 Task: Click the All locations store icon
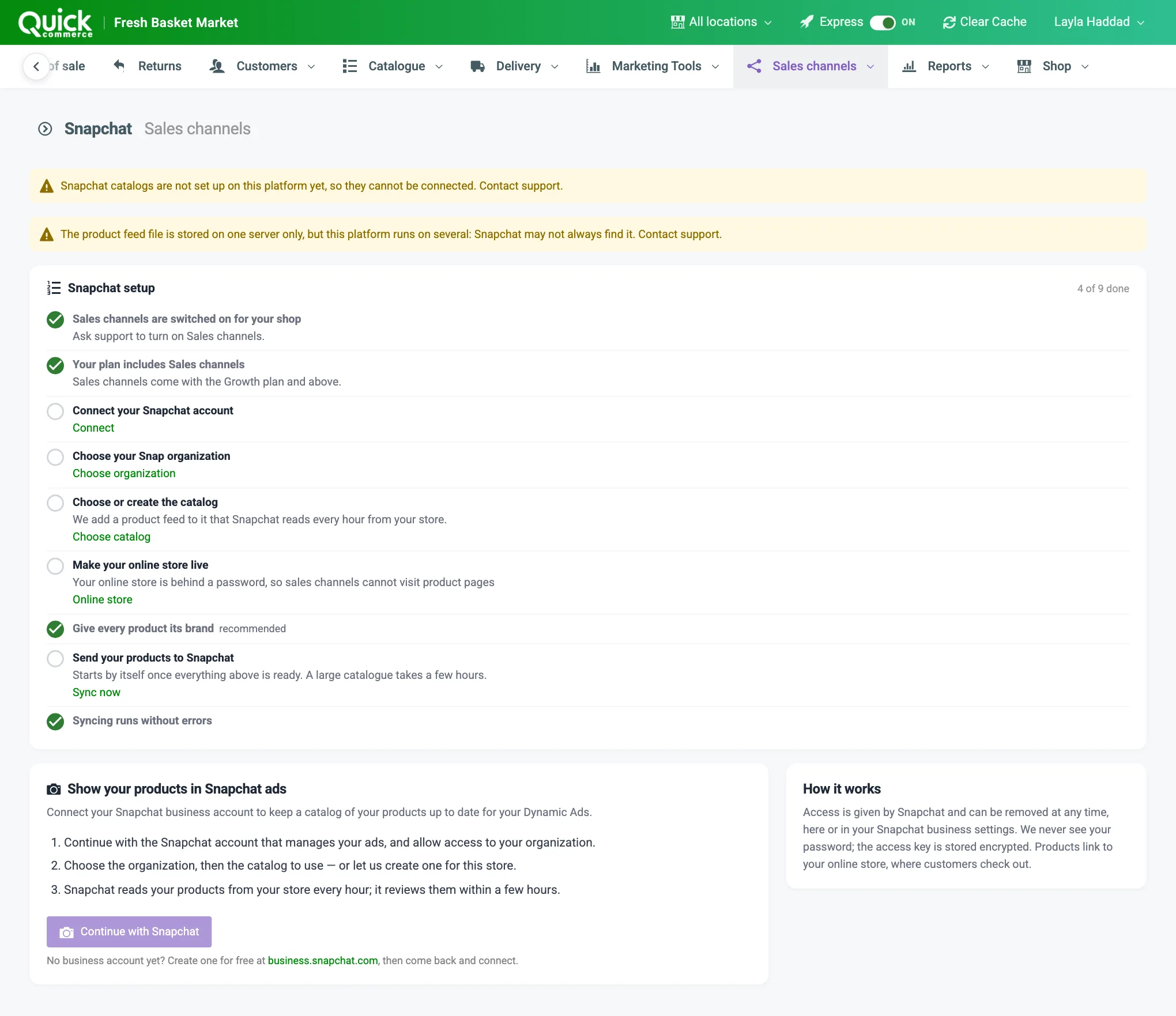(677, 22)
